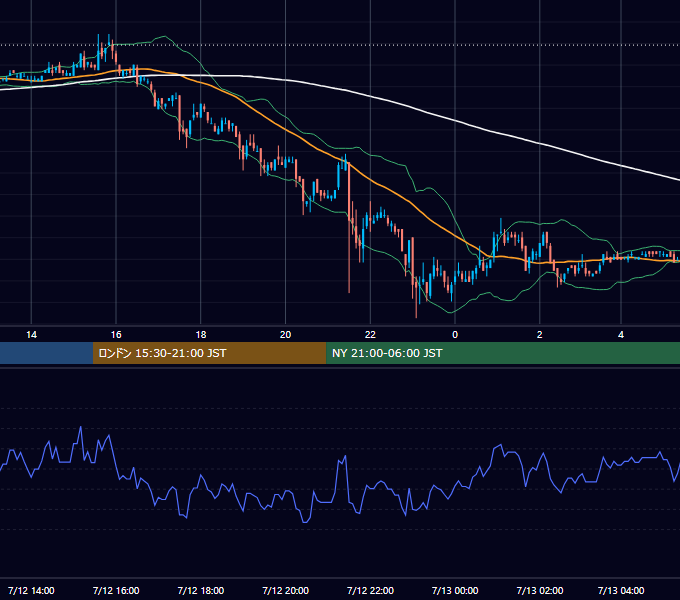
Task: Click the 7/12 22:00 time label
Action: (x=370, y=590)
